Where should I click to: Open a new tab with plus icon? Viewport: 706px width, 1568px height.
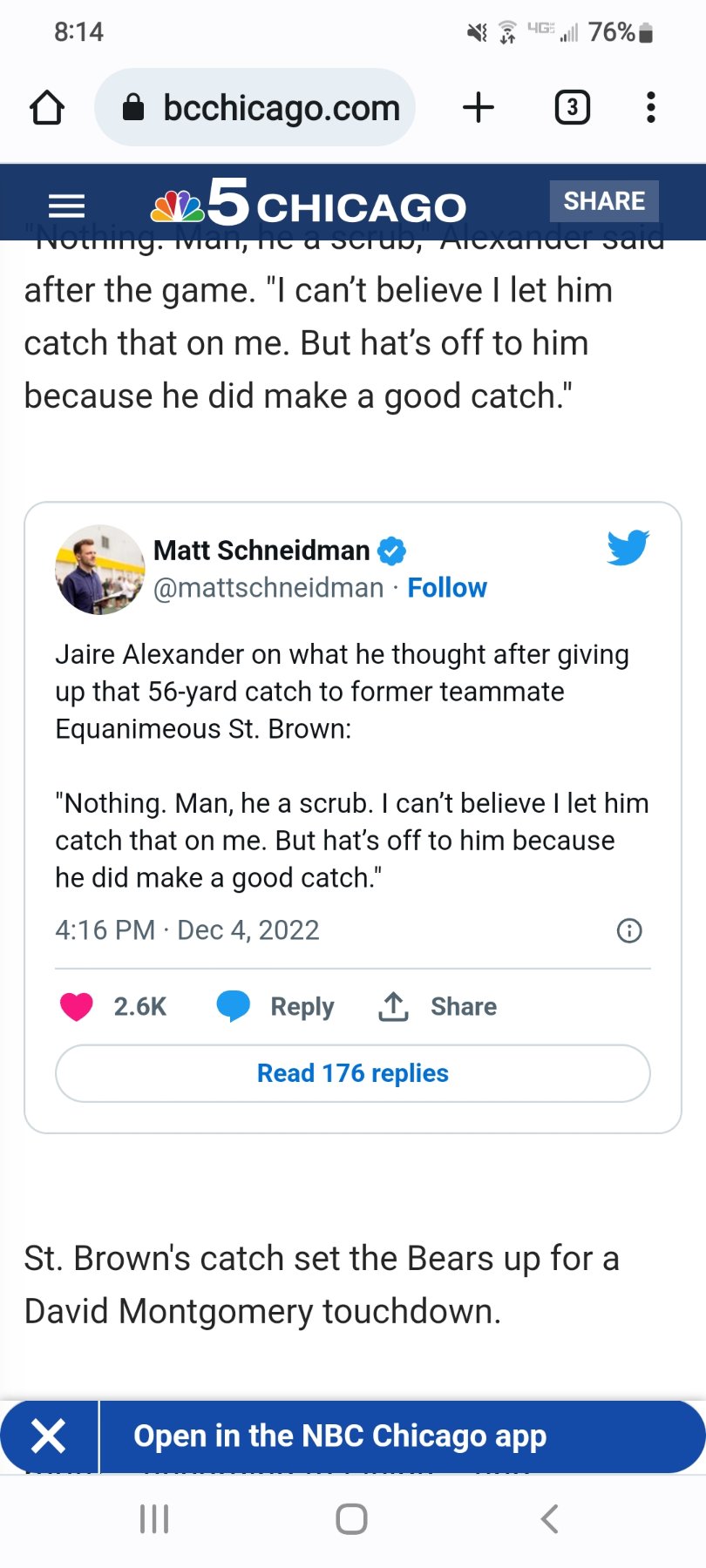point(478,108)
